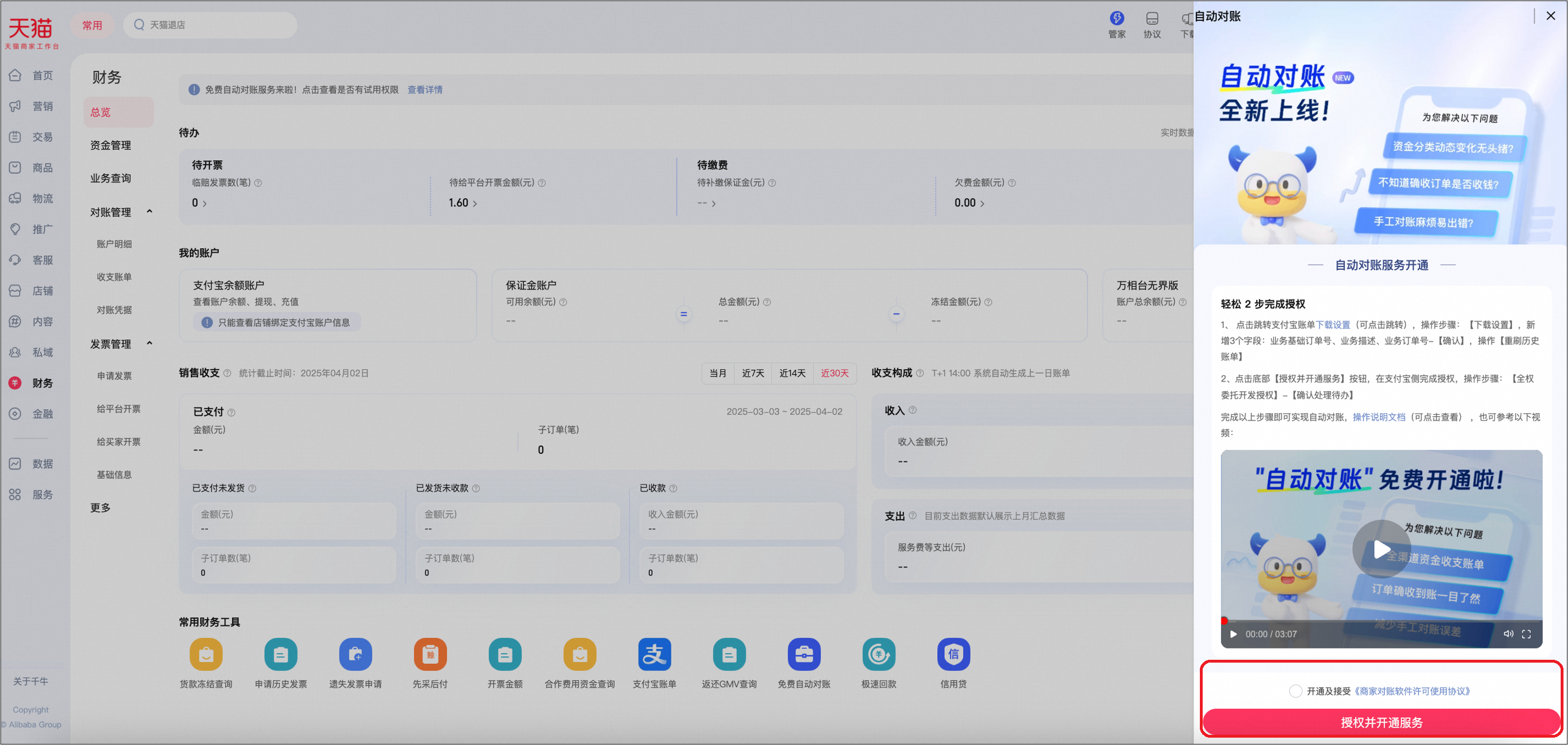Image resolution: width=1568 pixels, height=745 pixels.
Task: Open the 信用贷 tool icon
Action: click(953, 654)
